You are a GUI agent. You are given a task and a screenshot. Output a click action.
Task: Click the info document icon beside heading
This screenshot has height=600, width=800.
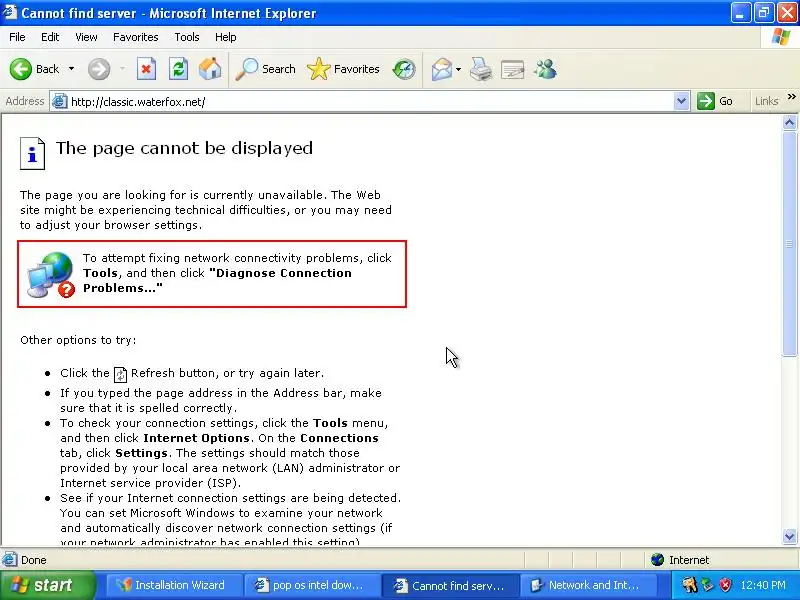point(33,153)
